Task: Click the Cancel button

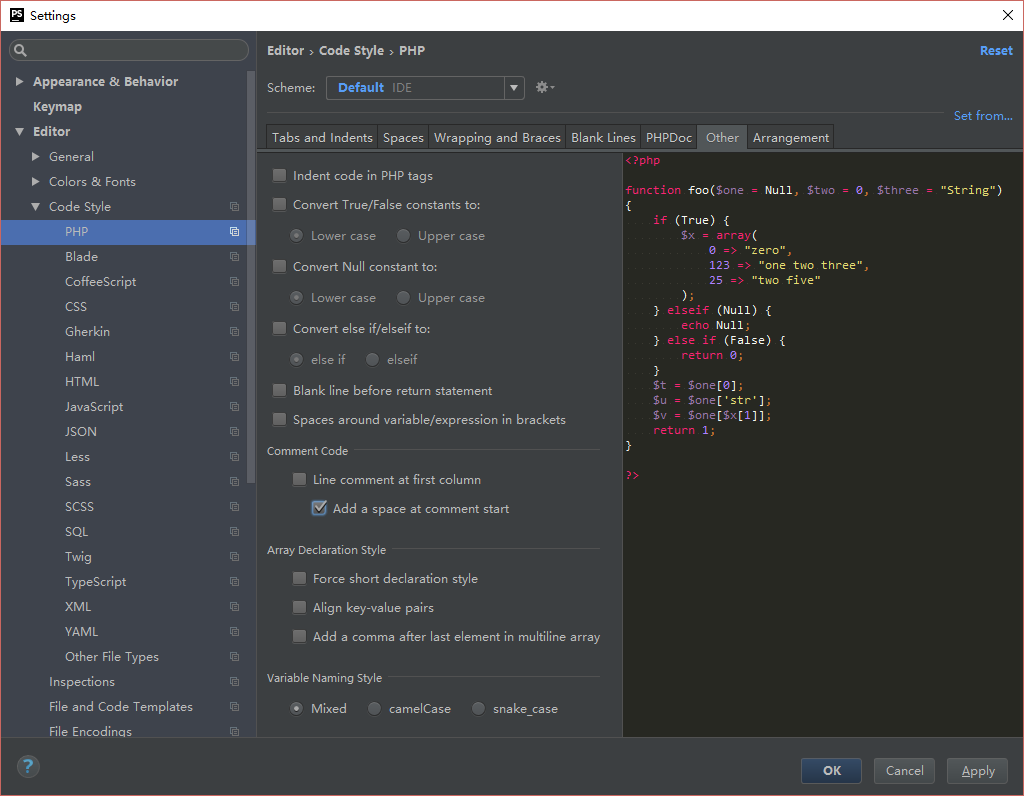Action: (x=904, y=771)
